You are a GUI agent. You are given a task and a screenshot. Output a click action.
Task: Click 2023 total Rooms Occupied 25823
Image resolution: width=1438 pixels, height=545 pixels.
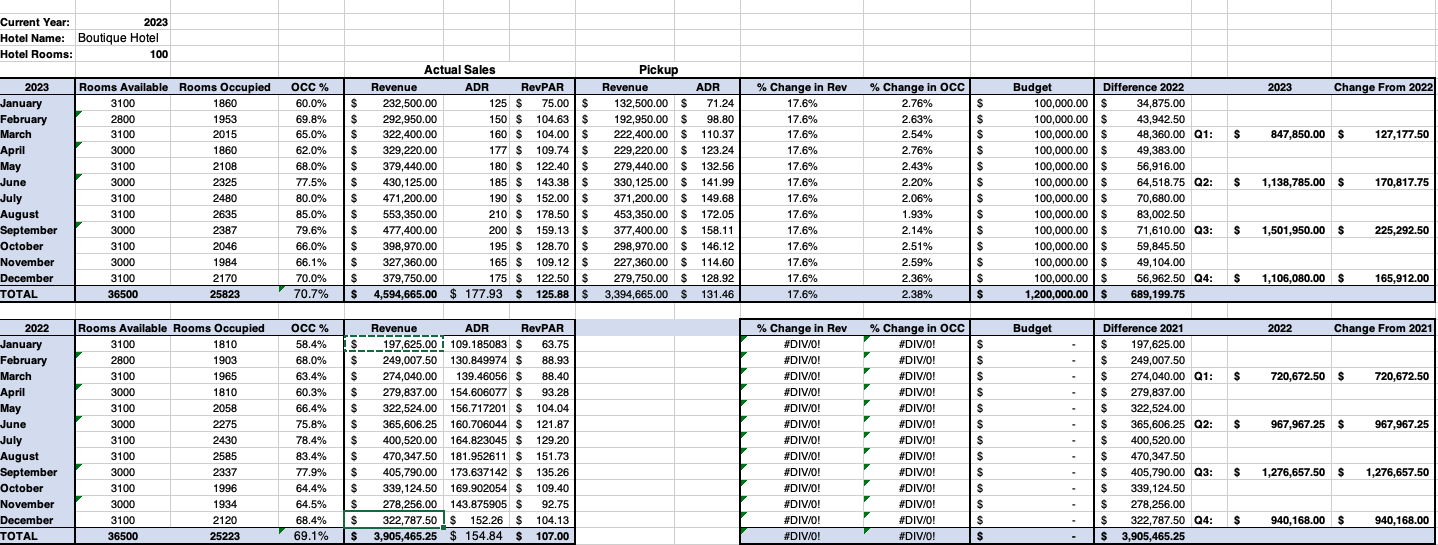(x=225, y=295)
